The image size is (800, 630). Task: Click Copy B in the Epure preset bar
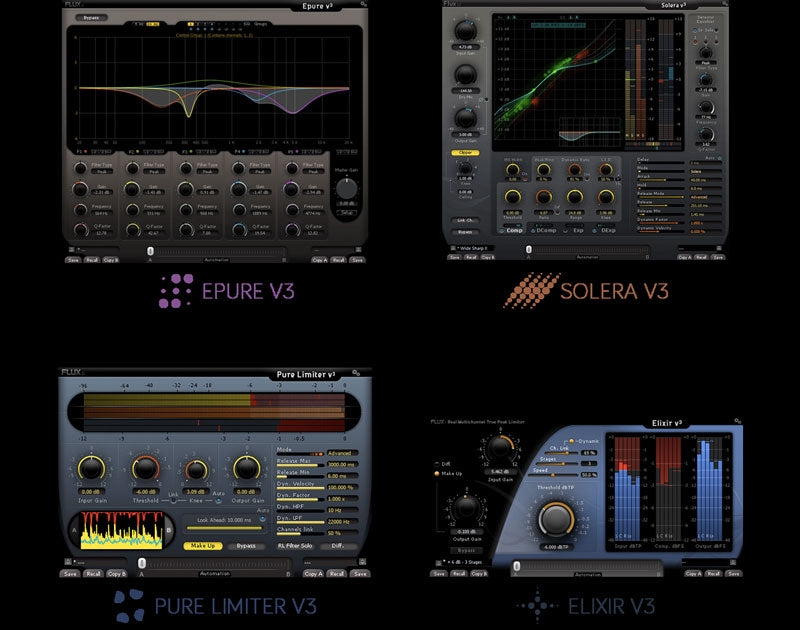coord(111,260)
